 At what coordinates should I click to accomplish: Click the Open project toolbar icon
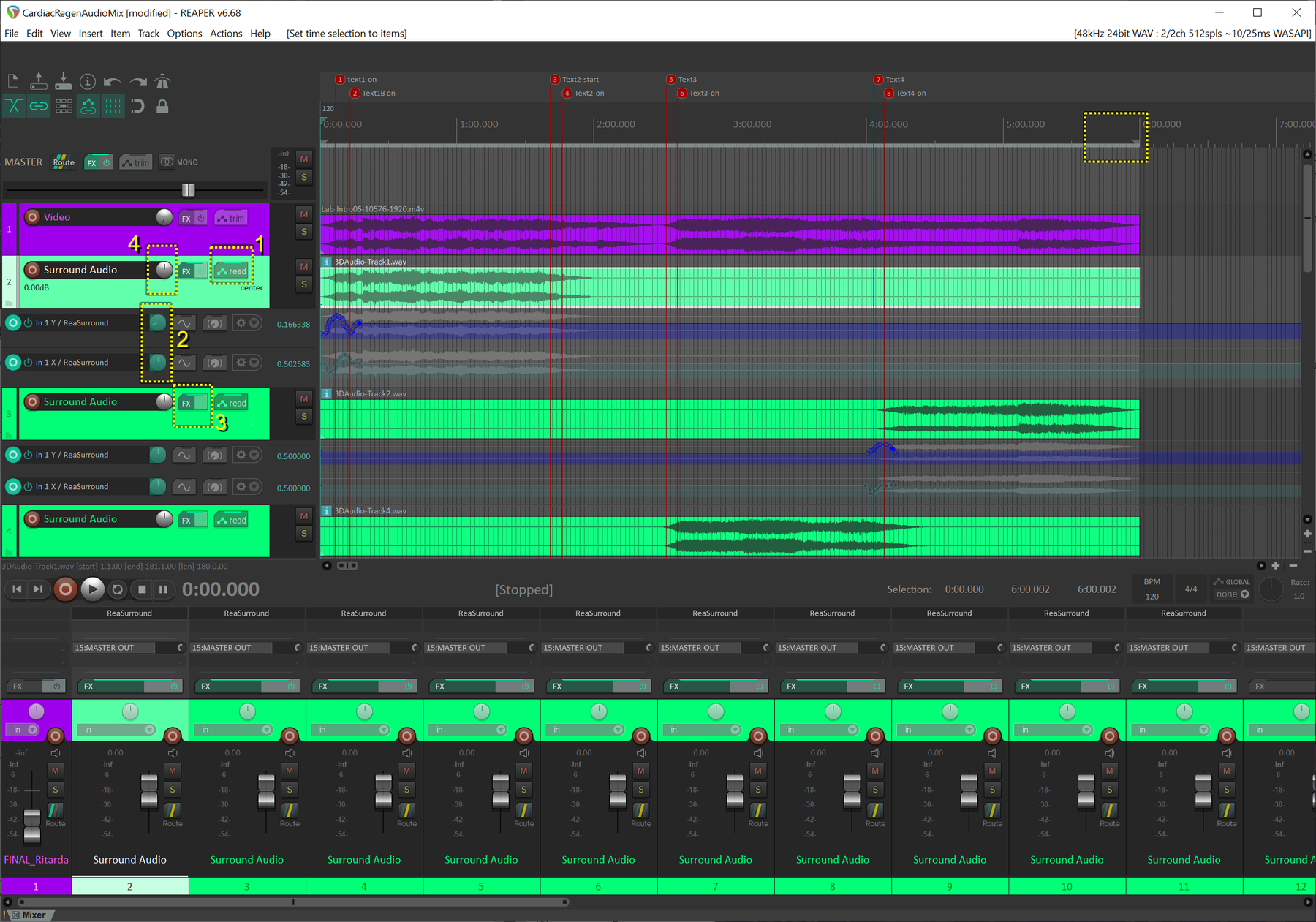pyautogui.click(x=38, y=81)
